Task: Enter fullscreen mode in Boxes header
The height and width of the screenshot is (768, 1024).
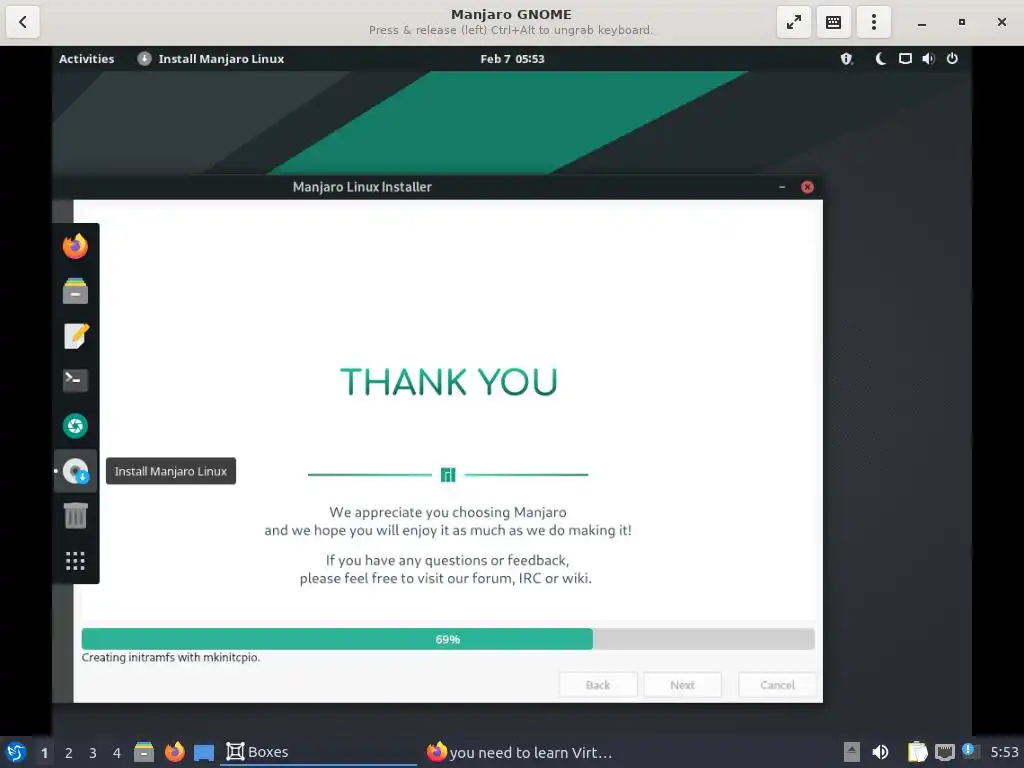Action: click(793, 22)
